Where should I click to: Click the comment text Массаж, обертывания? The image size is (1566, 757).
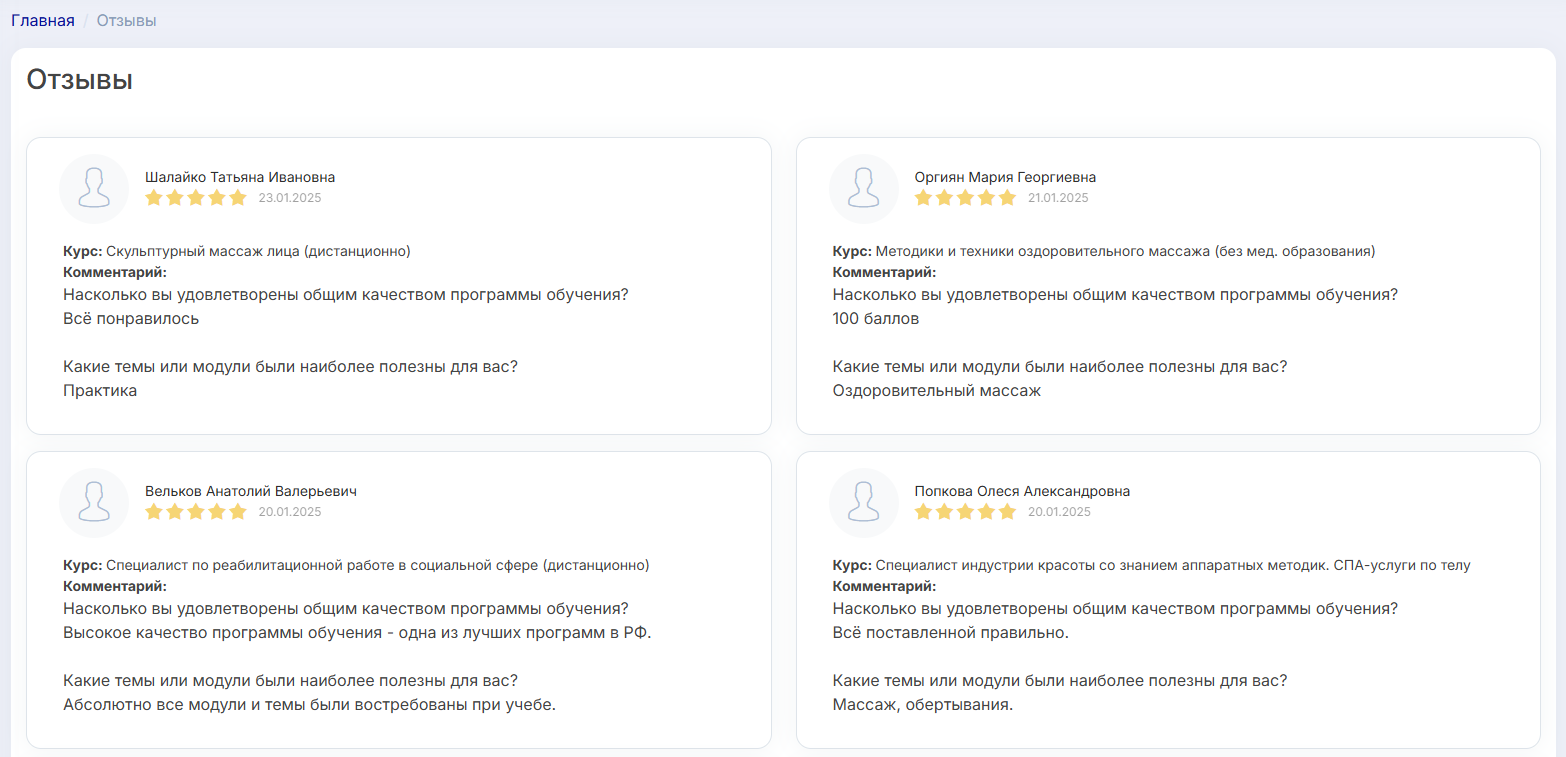point(922,705)
